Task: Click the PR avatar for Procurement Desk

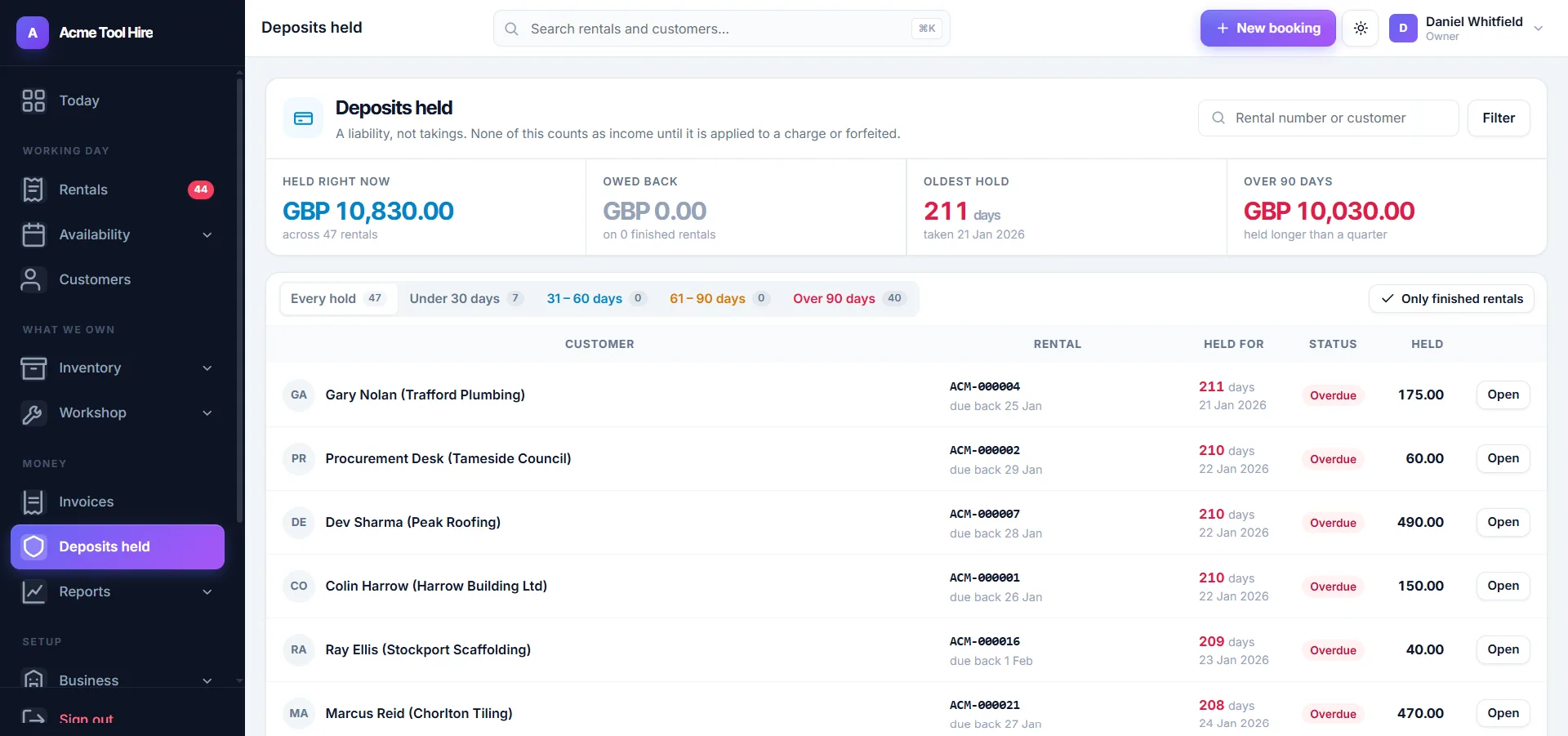Action: pos(299,458)
